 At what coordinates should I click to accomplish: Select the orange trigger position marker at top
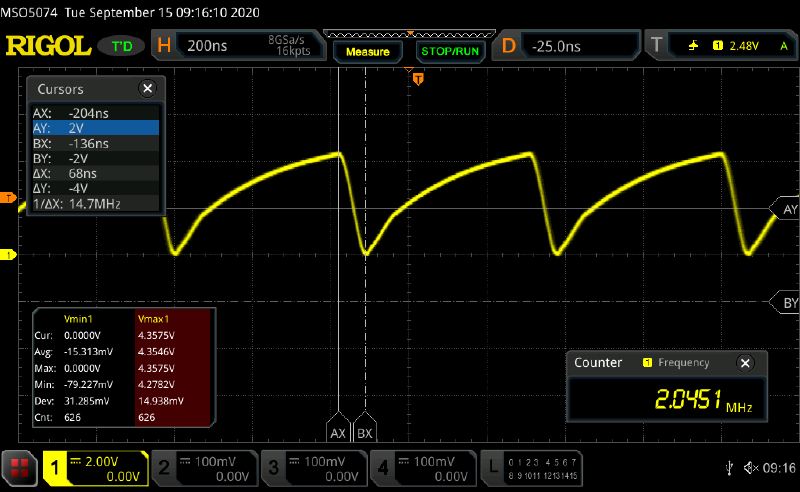click(418, 77)
